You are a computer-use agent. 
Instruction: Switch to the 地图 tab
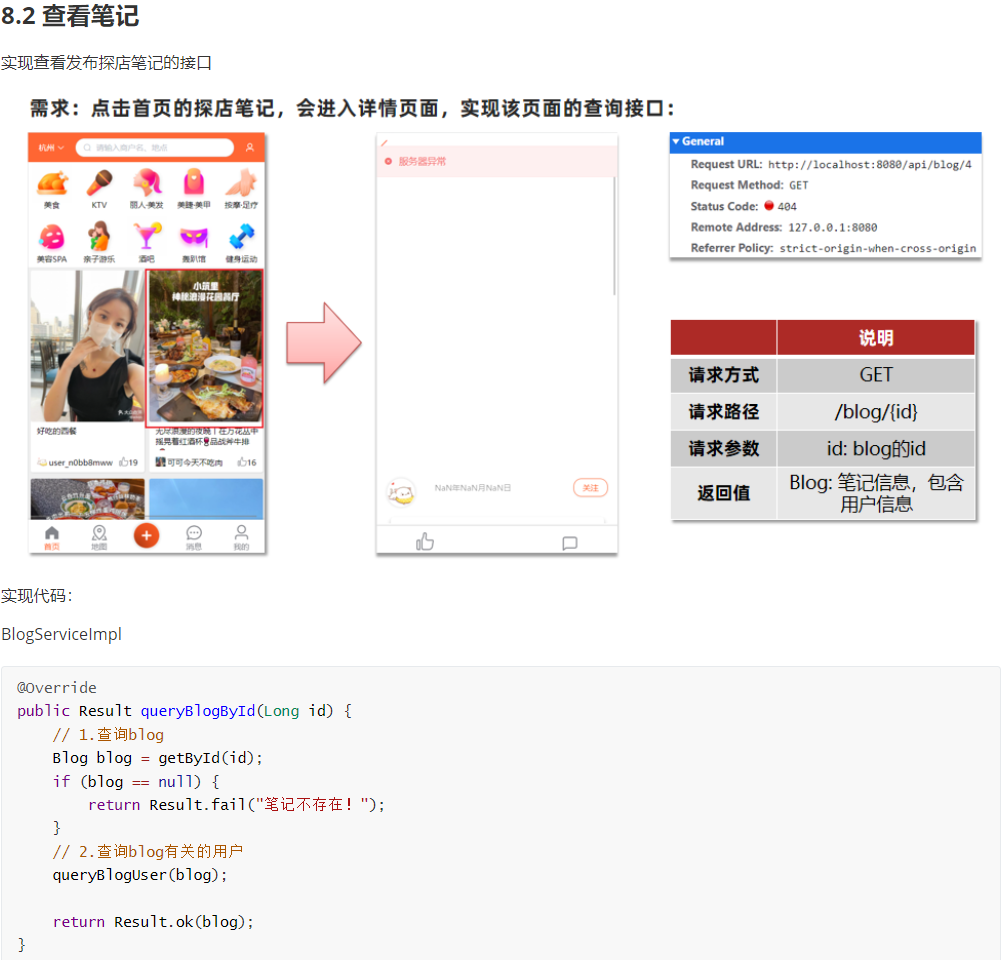click(x=99, y=537)
